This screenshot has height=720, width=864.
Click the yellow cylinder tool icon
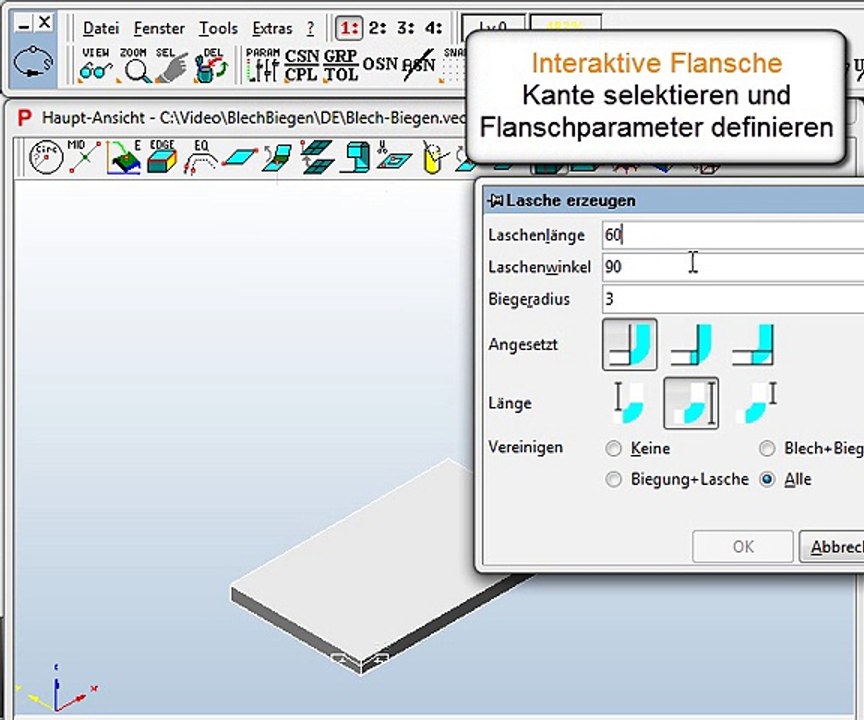click(x=434, y=158)
